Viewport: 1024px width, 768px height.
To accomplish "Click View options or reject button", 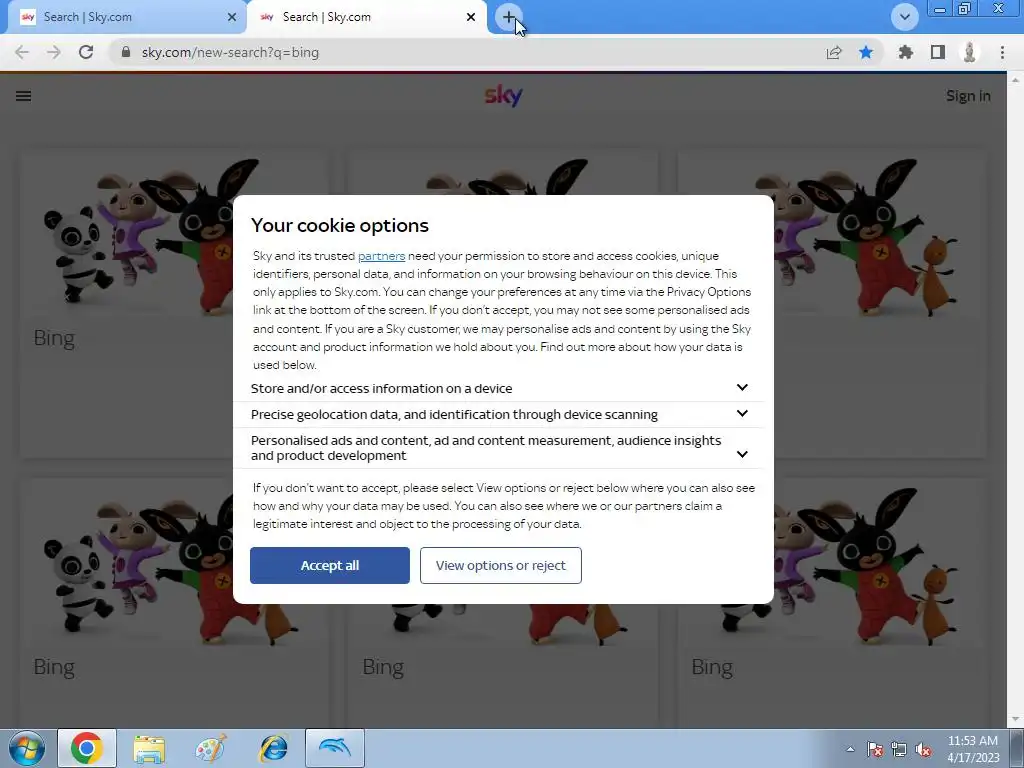I will pos(501,566).
